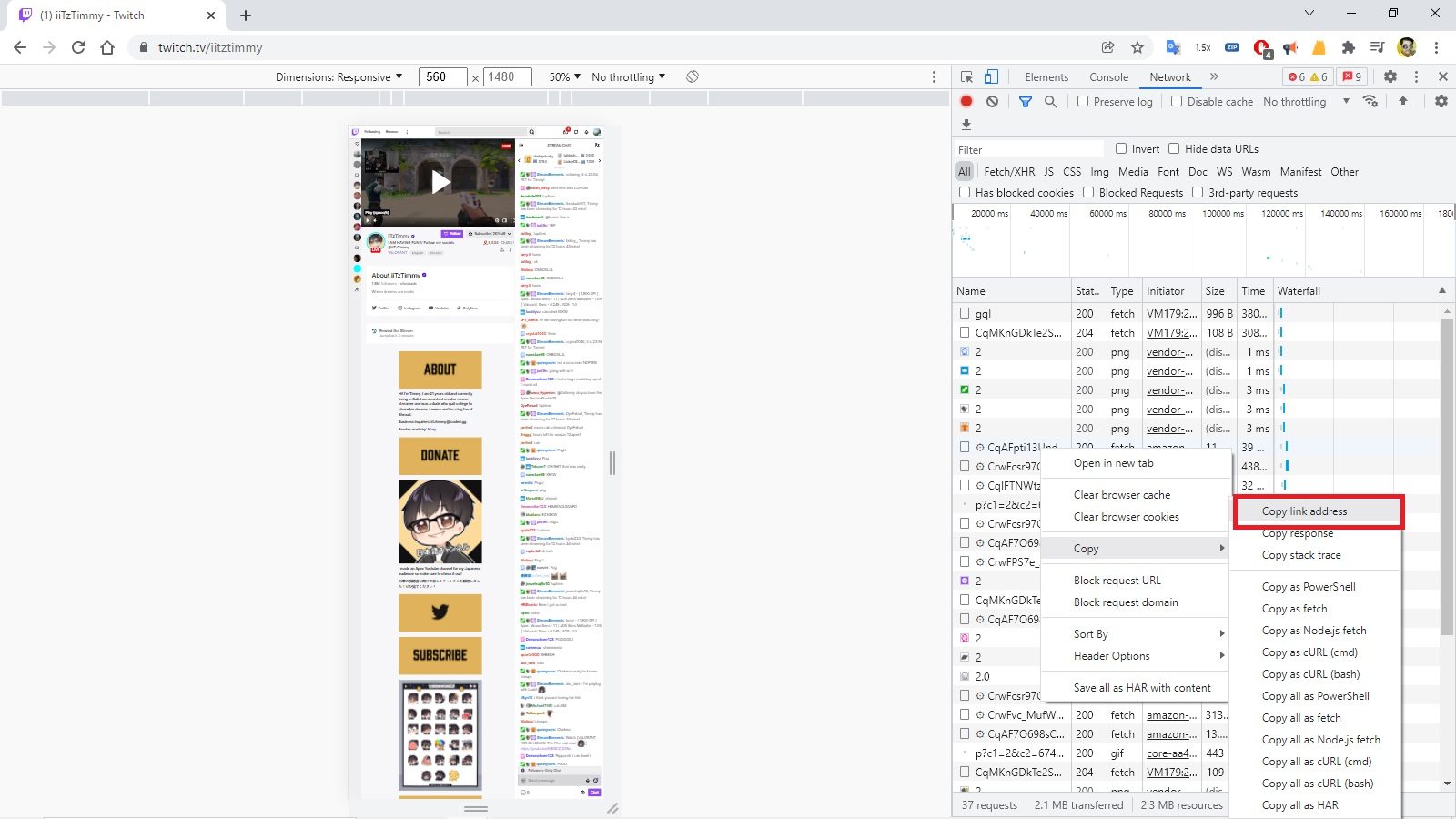1456x819 pixels.
Task: Open VM179:2 initiator link of gql row
Action: [1171, 313]
